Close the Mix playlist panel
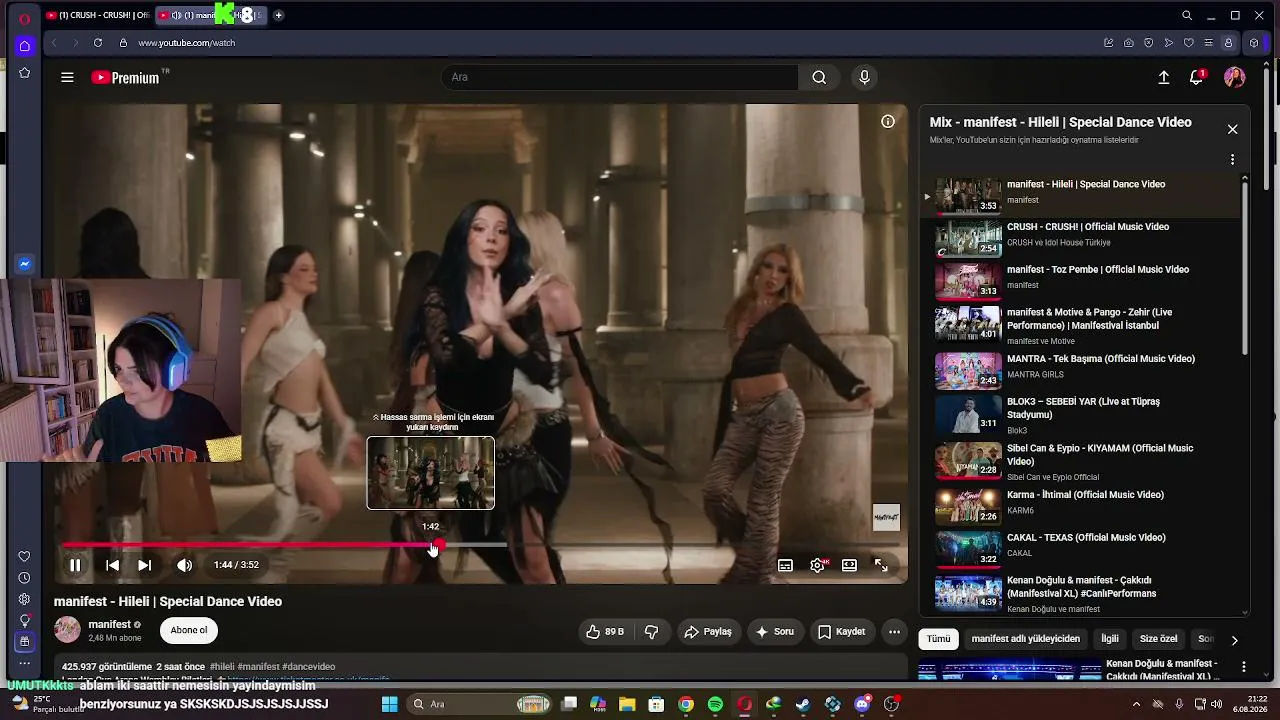1280x720 pixels. coord(1232,129)
